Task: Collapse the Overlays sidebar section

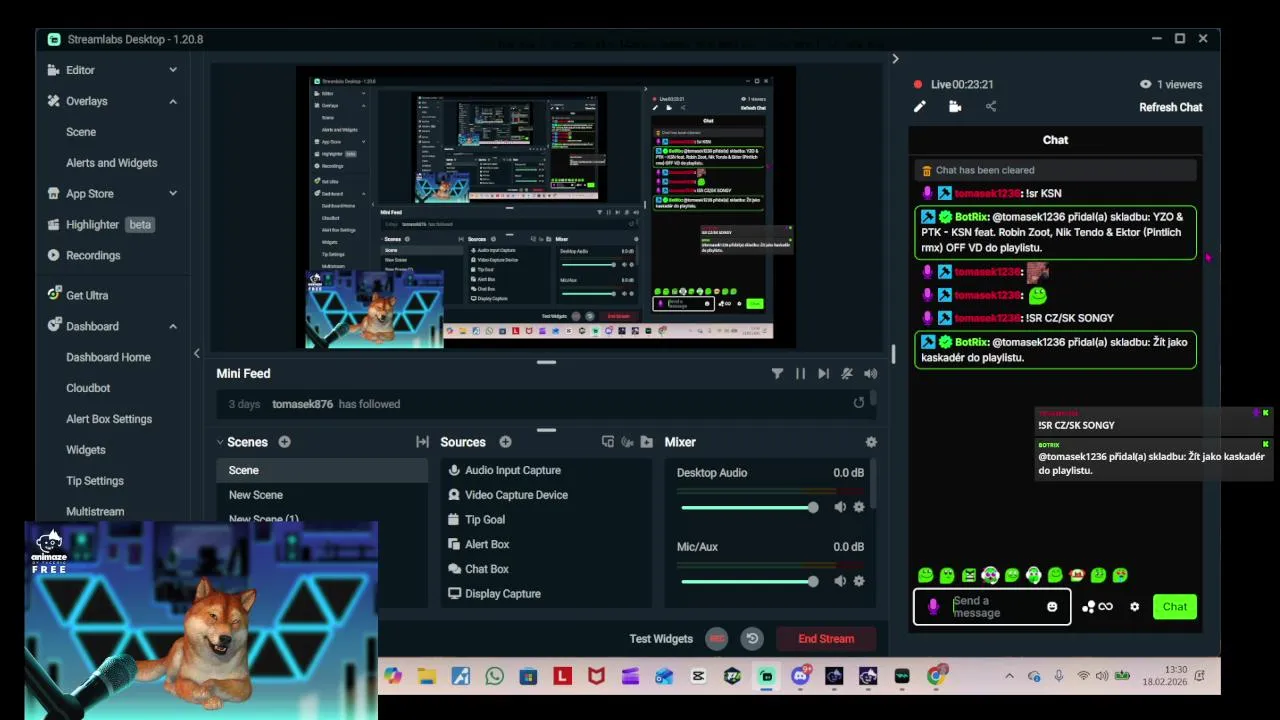Action: [173, 101]
